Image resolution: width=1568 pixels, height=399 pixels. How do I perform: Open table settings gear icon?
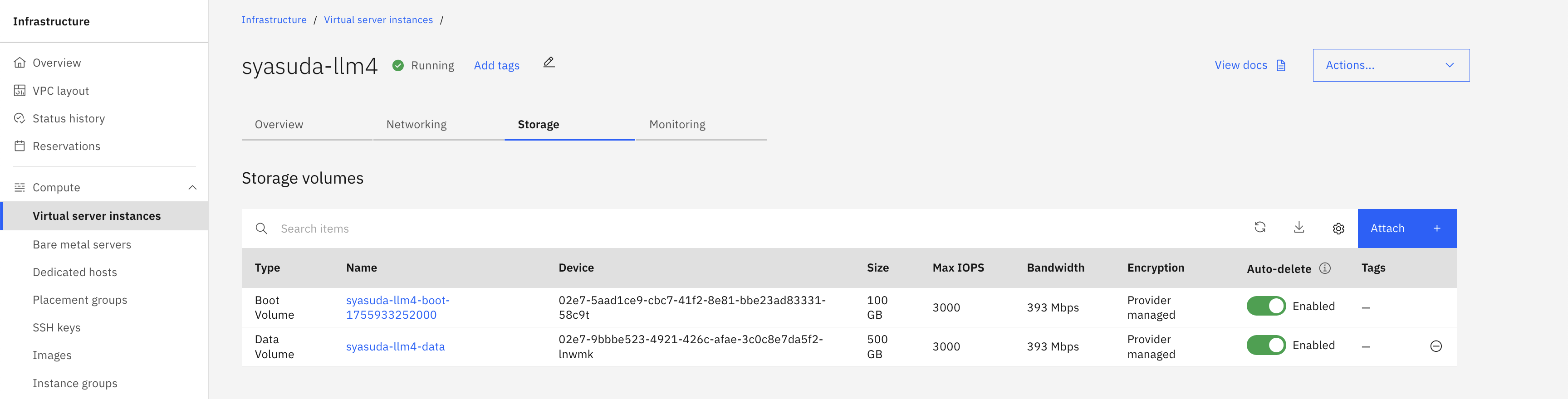(x=1338, y=229)
